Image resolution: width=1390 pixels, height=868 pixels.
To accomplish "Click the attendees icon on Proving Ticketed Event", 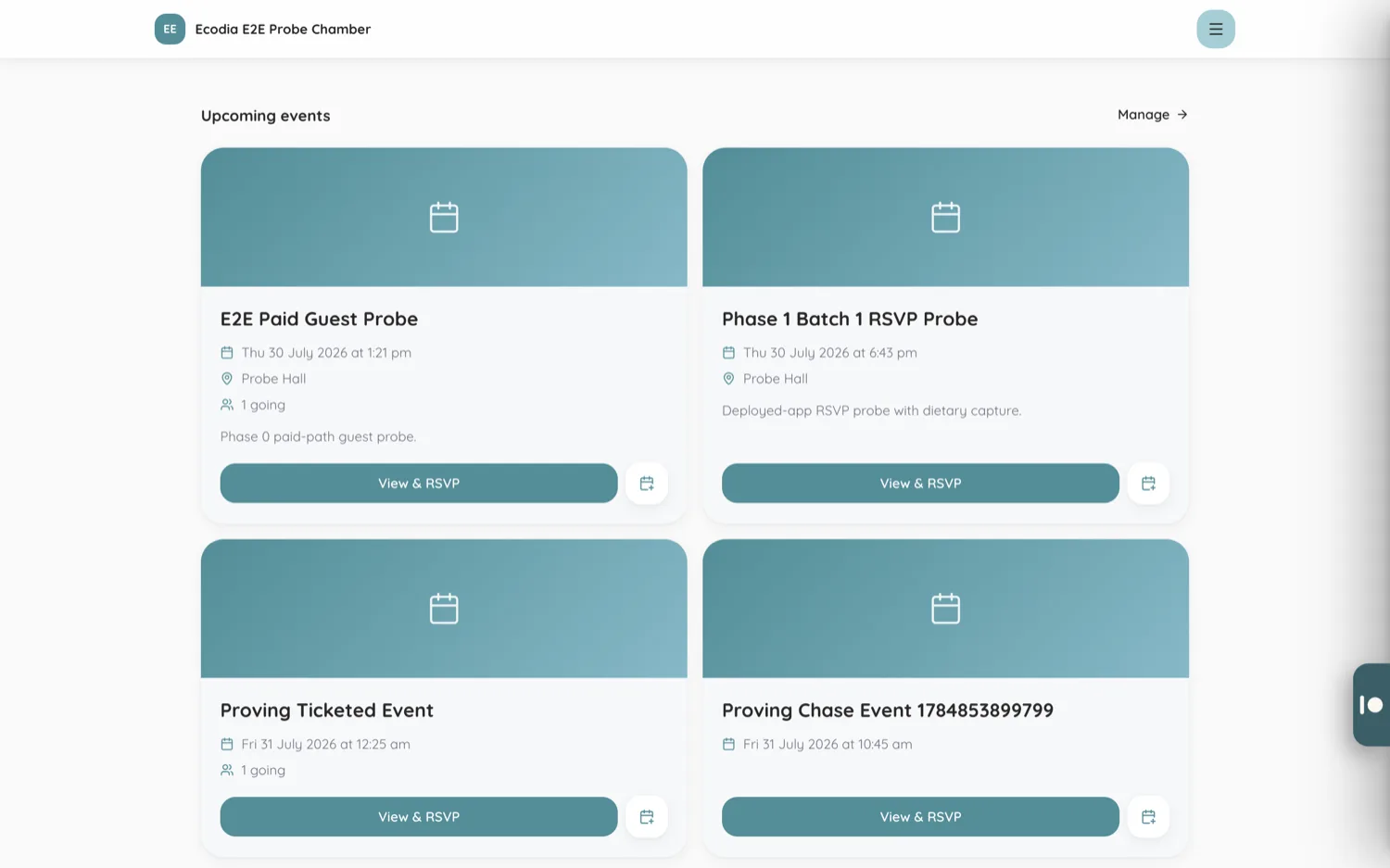I will pos(227,770).
